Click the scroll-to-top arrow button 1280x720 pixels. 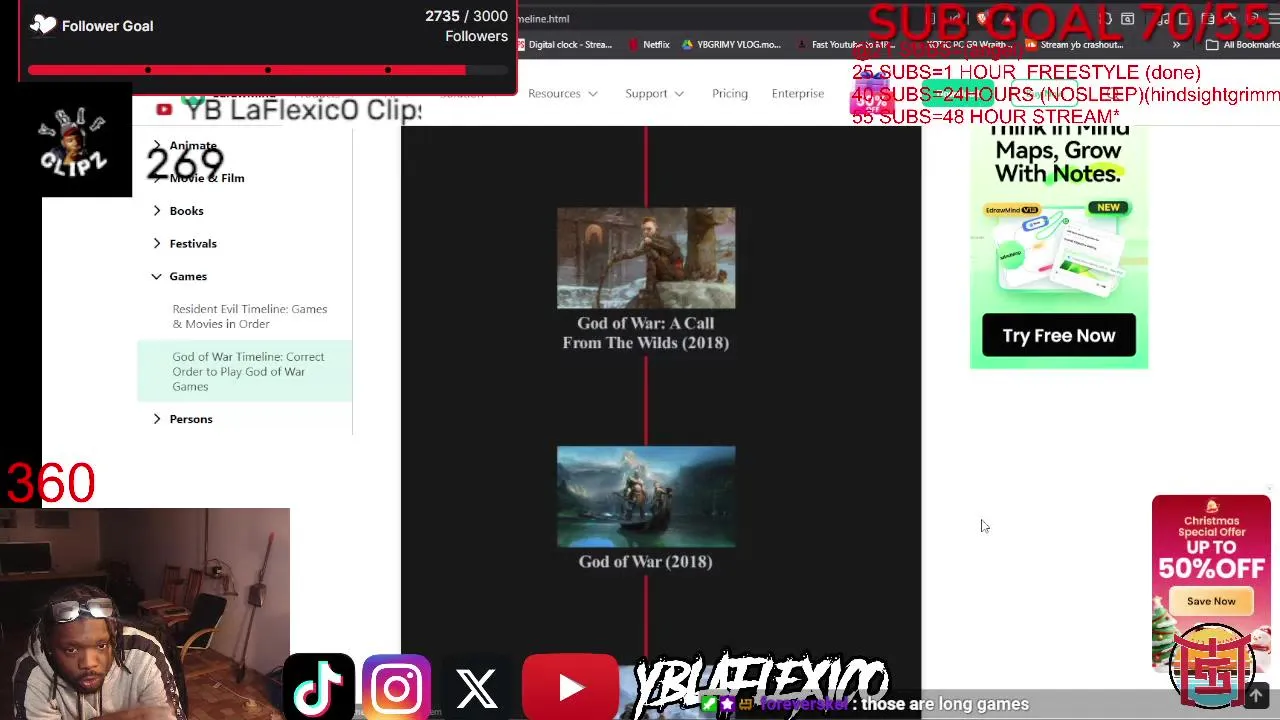(x=1256, y=695)
